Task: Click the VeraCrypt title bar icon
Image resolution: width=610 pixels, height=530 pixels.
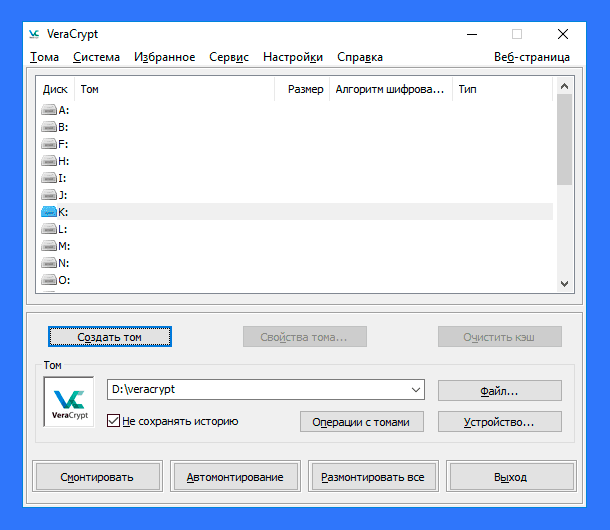Action: (34, 34)
